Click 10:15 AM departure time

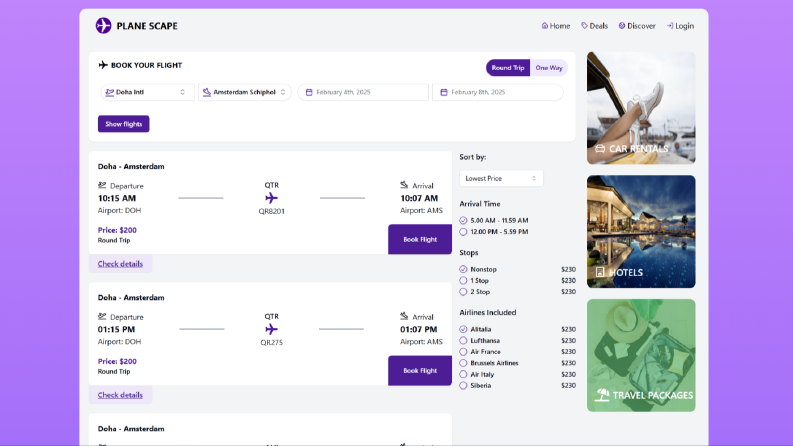(x=117, y=198)
